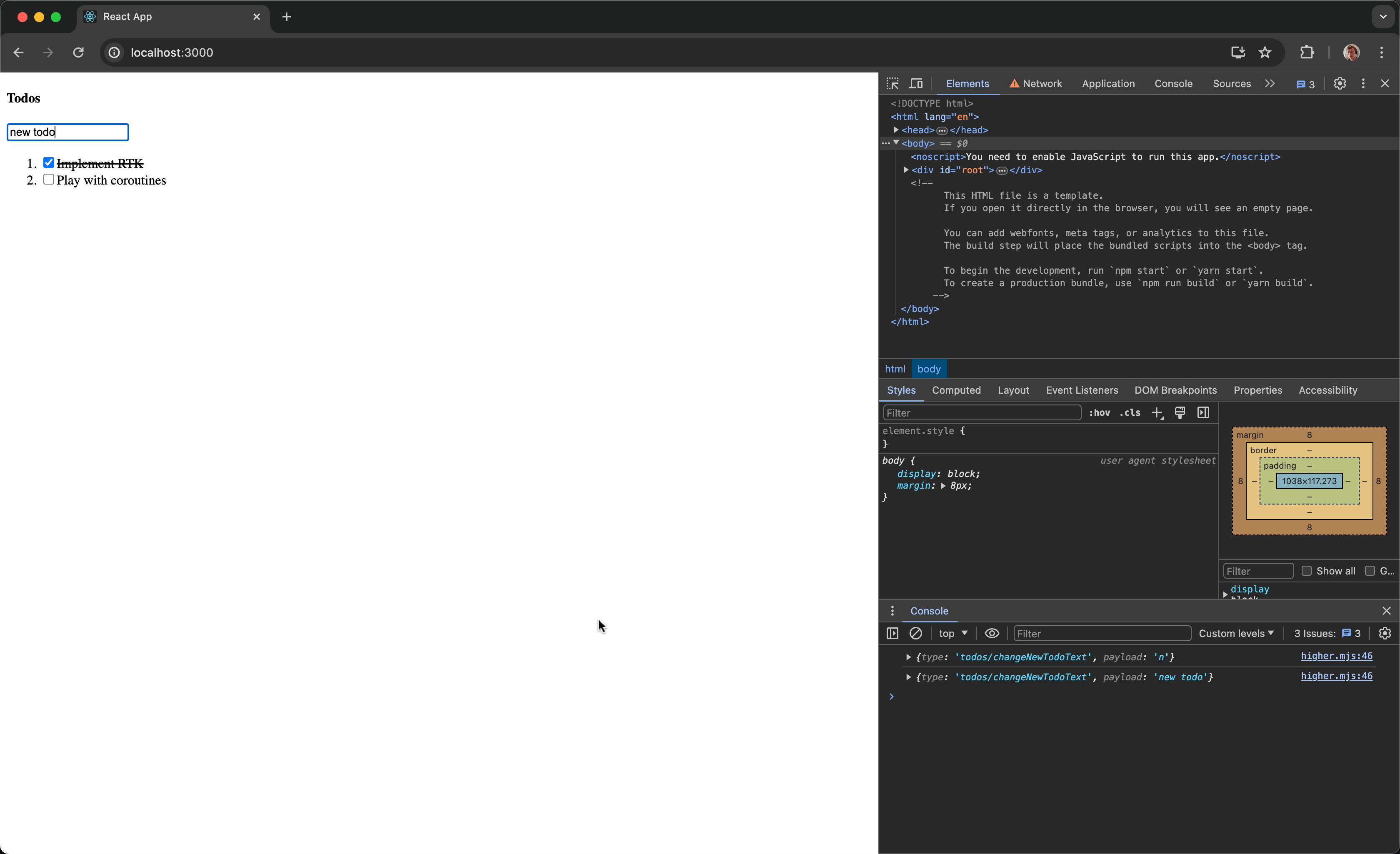Expand the div id root node
The width and height of the screenshot is (1400, 854).
click(x=906, y=170)
